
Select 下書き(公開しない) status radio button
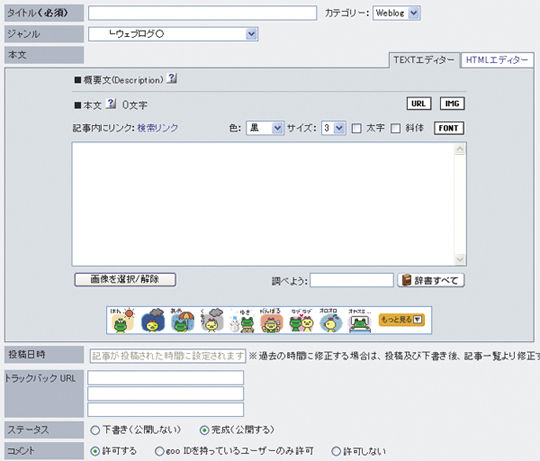click(95, 430)
